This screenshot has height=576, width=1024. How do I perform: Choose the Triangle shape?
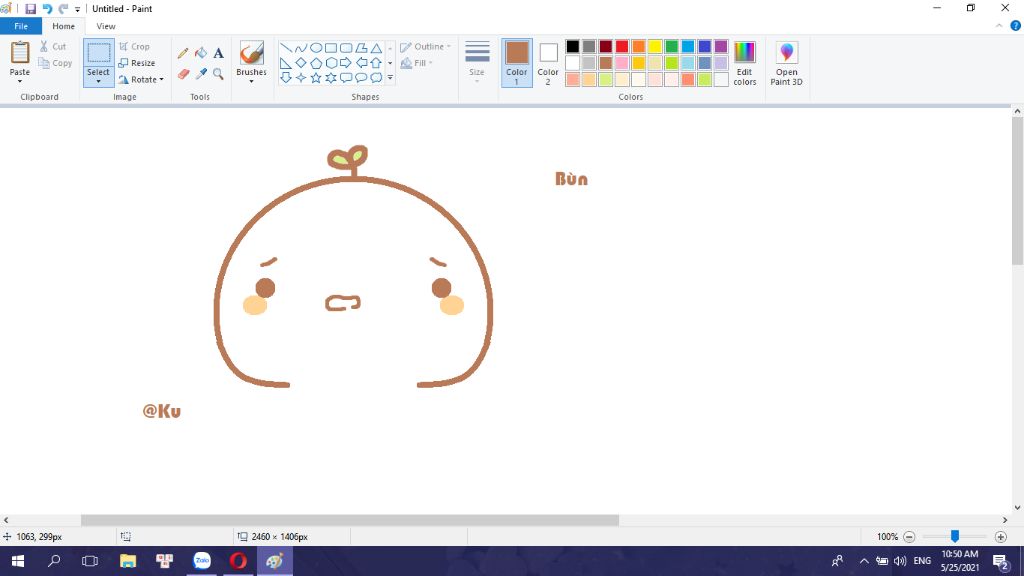click(376, 48)
